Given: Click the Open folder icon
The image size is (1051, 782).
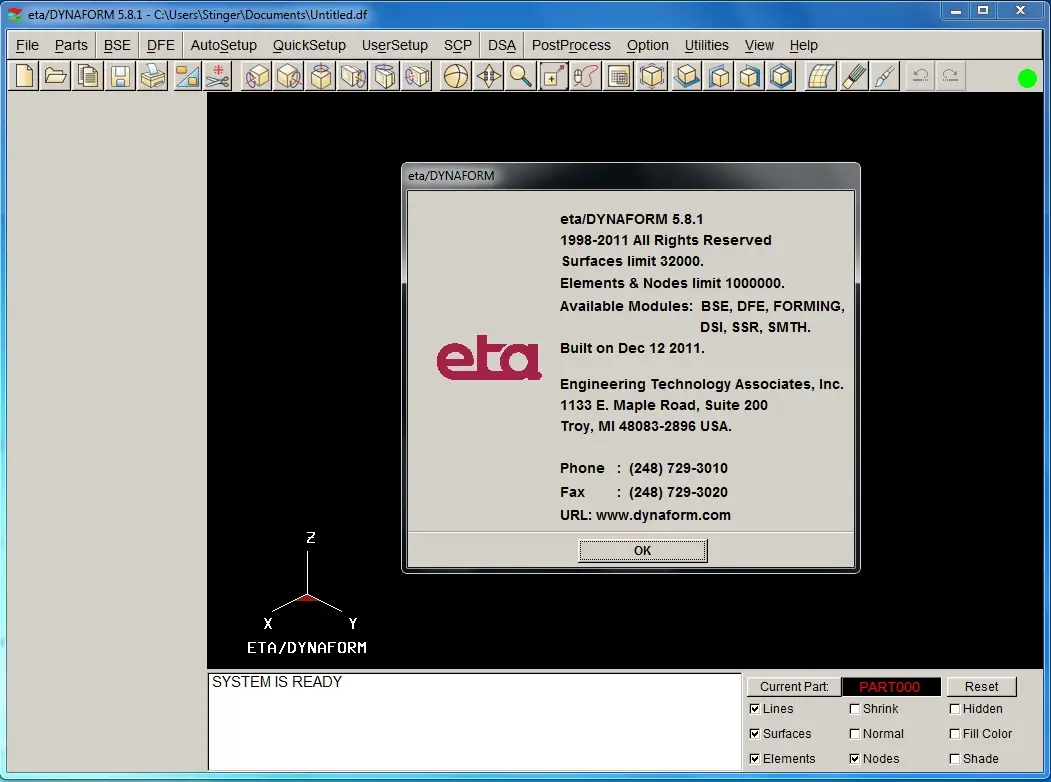Looking at the screenshot, I should (x=56, y=76).
